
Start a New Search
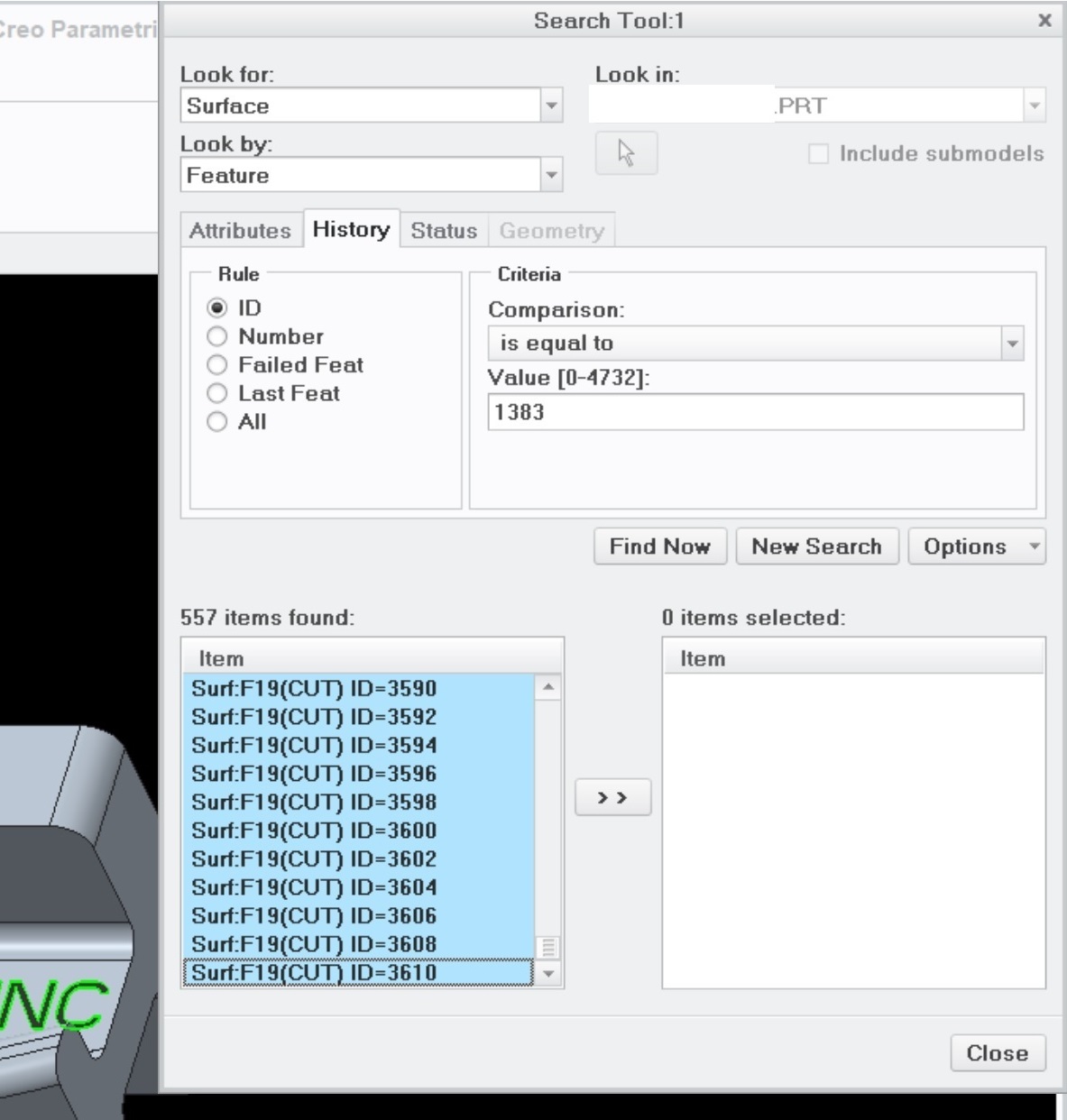point(817,546)
